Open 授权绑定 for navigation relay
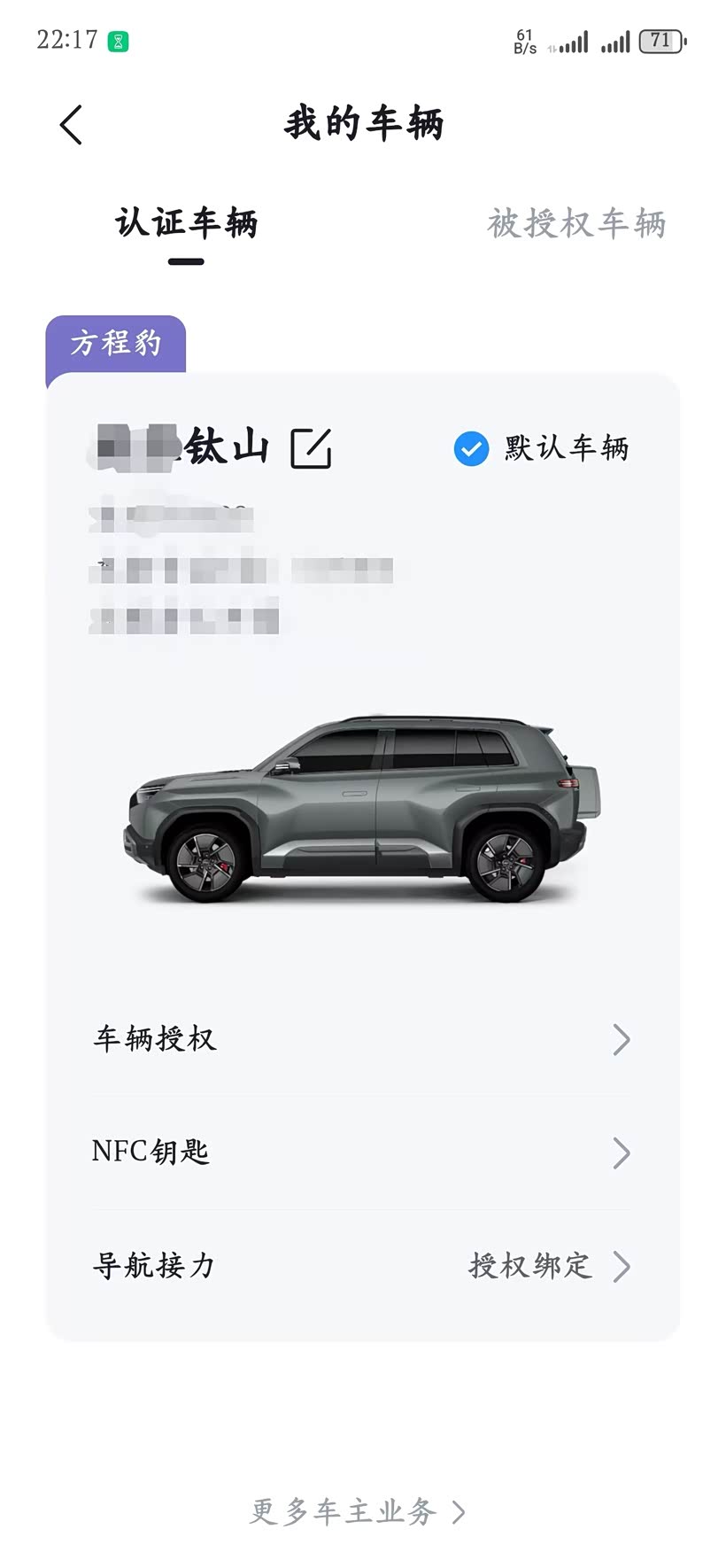 [x=529, y=1266]
